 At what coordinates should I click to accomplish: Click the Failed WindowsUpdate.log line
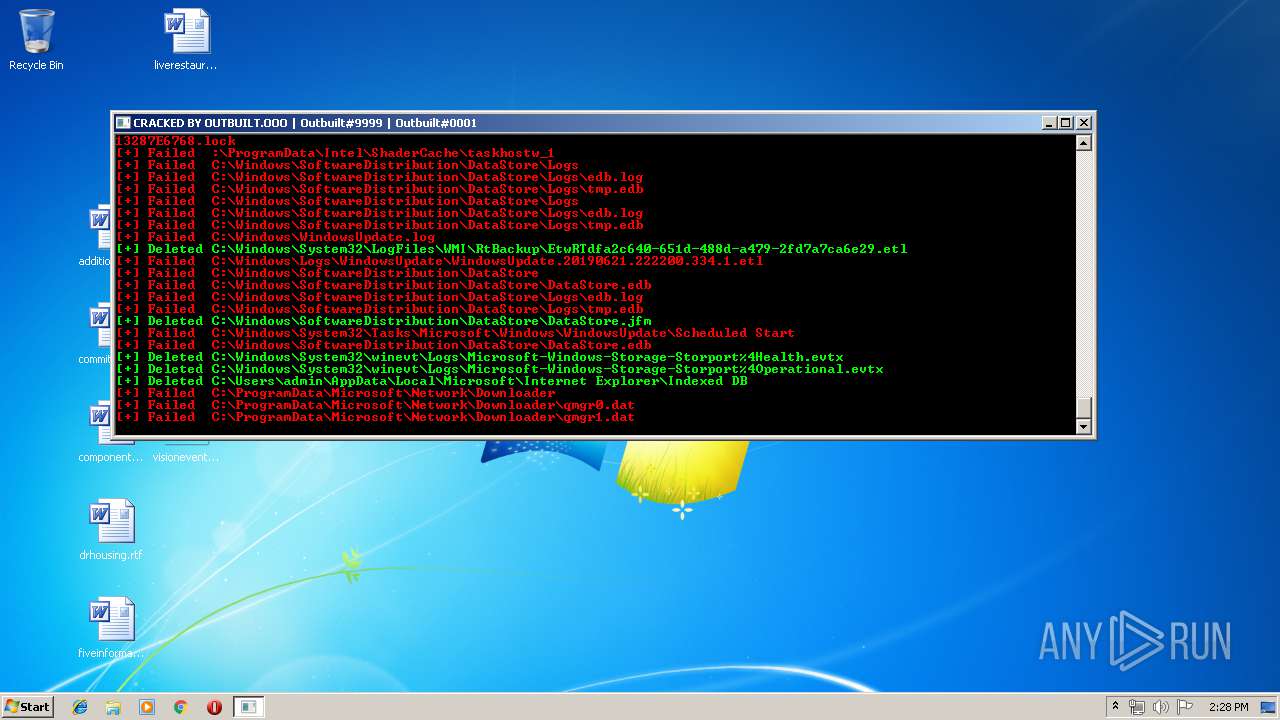coord(276,237)
